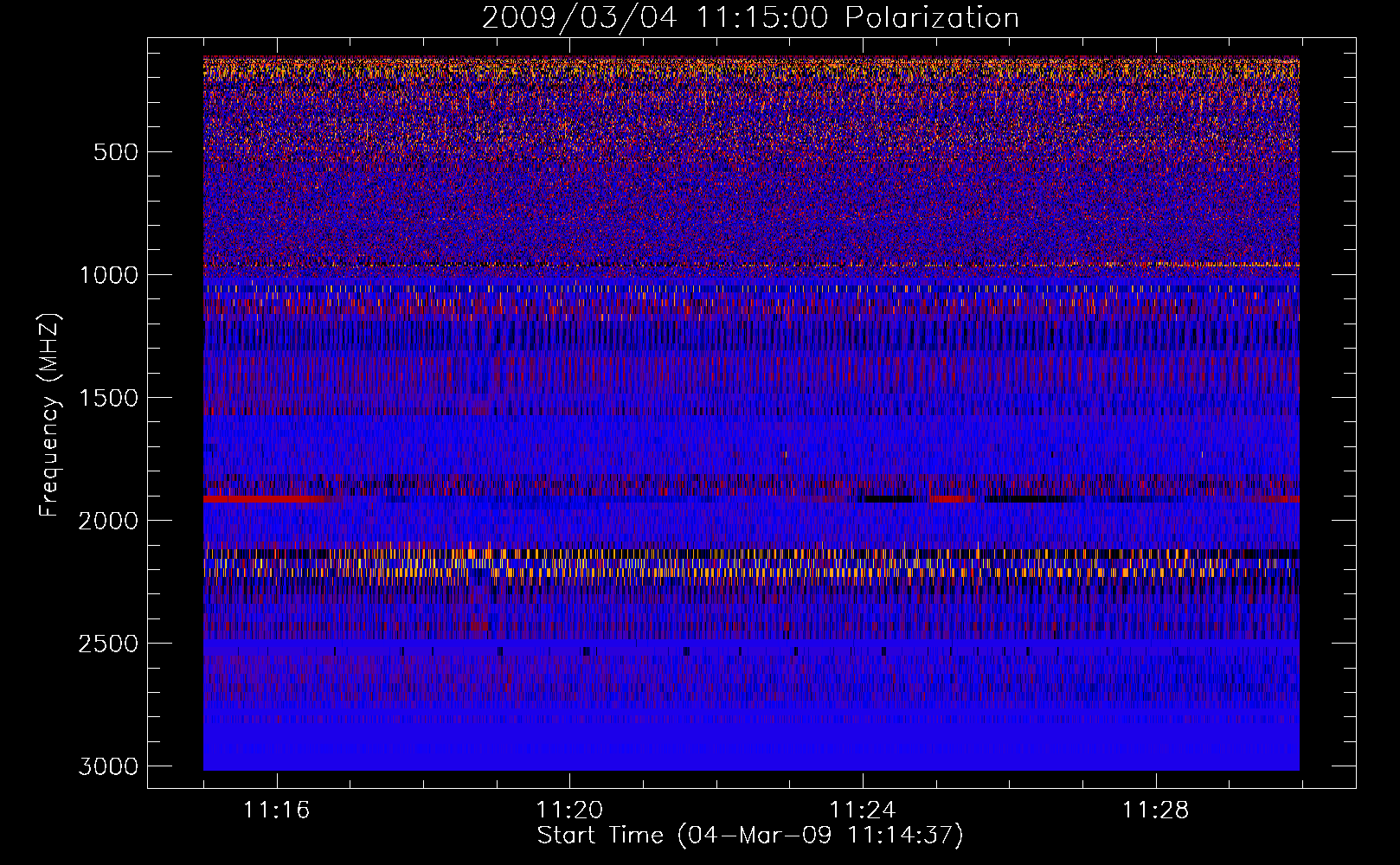Click the red horizontal band near 1900 MHz

268,499
